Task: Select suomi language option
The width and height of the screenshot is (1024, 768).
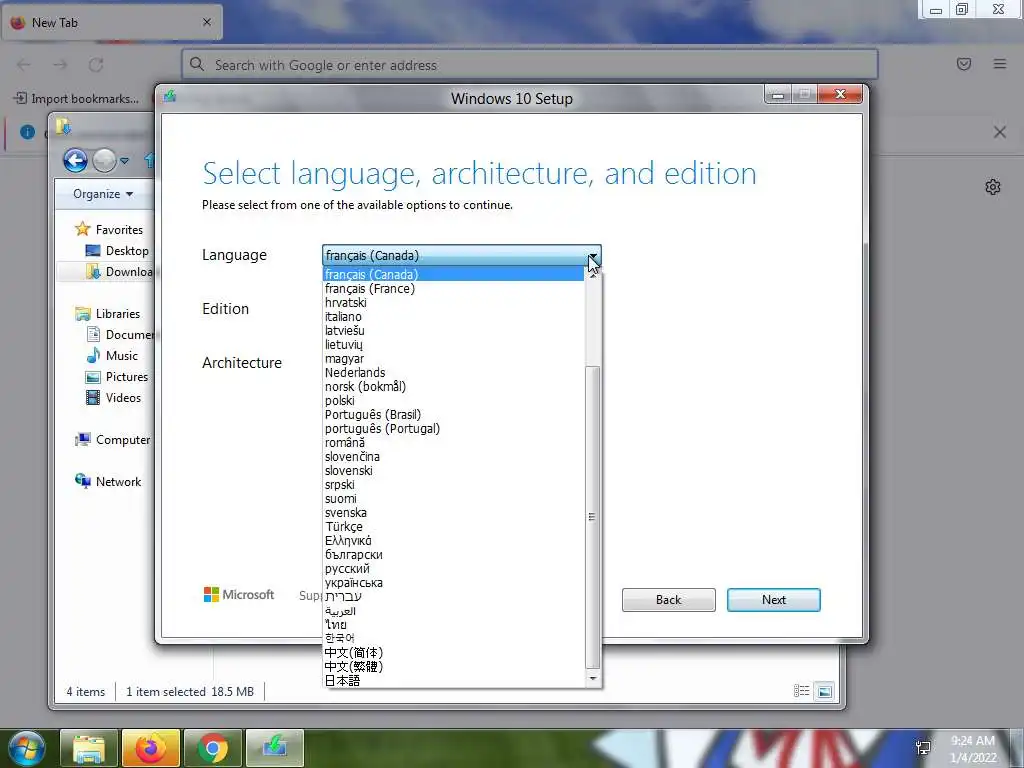Action: tap(454, 499)
